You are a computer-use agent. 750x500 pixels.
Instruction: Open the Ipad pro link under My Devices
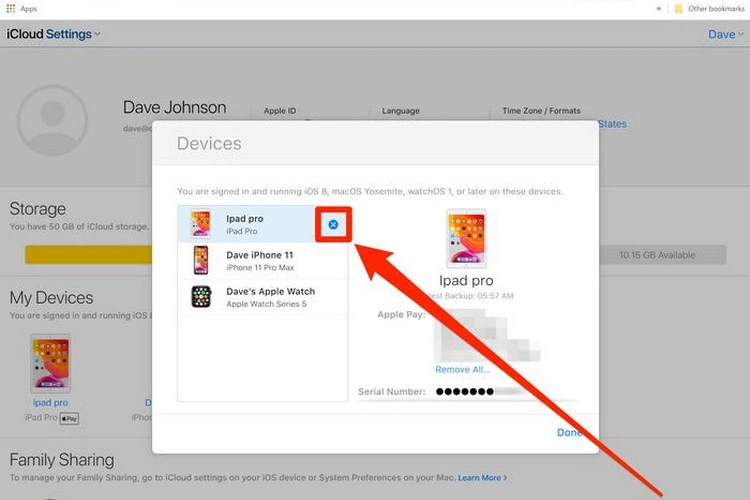pyautogui.click(x=50, y=403)
